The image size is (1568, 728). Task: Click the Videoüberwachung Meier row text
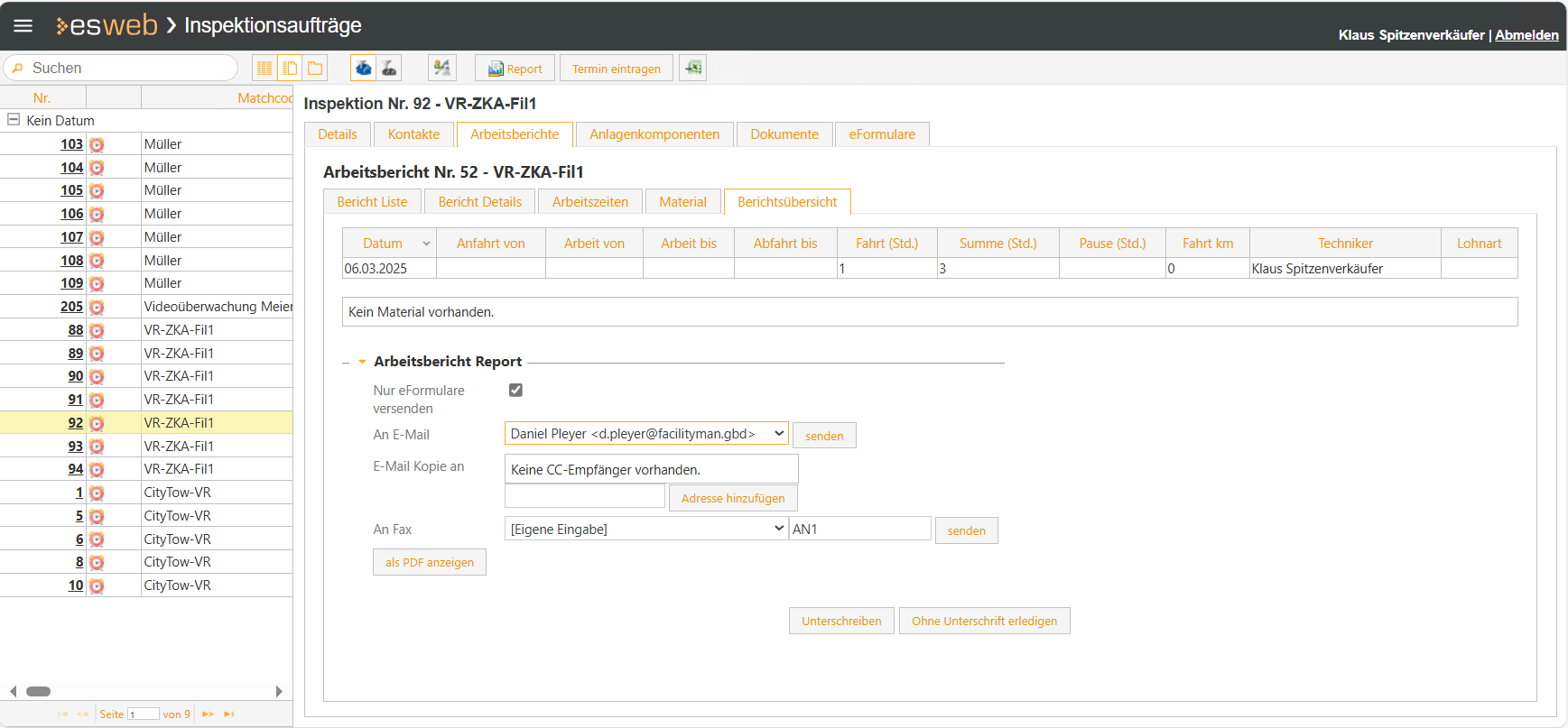click(218, 307)
